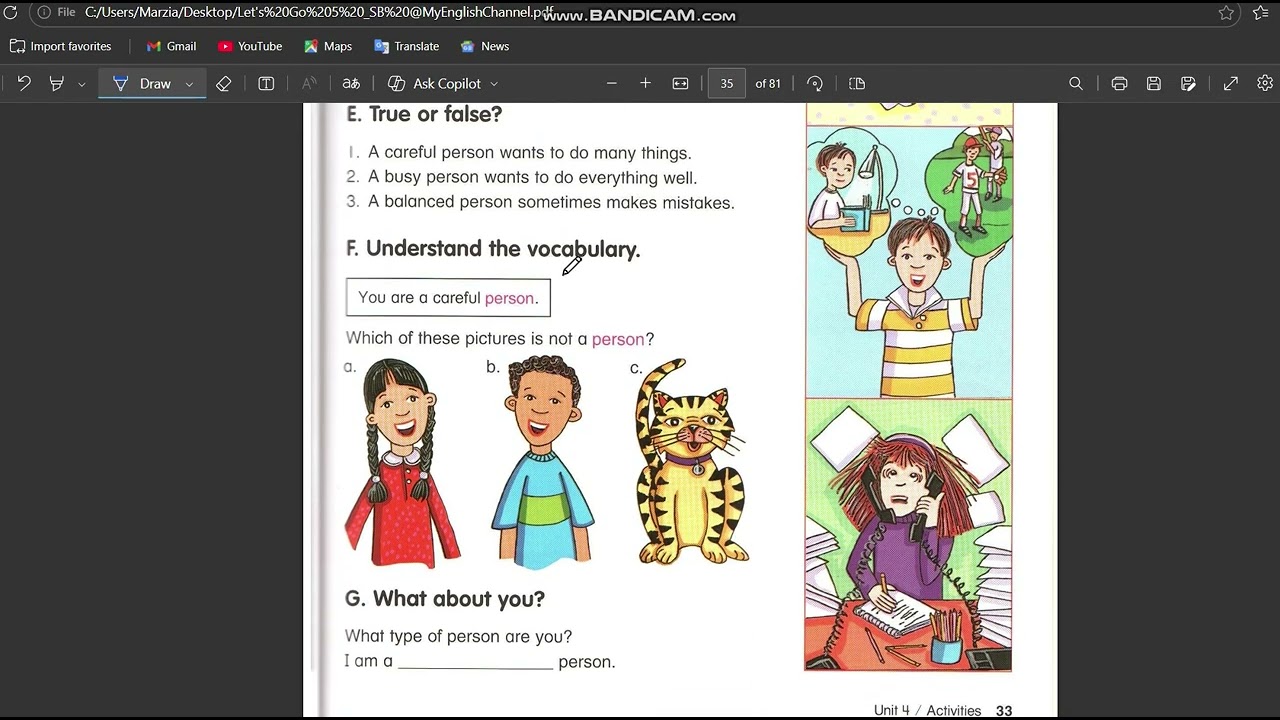Zoom out of the PDF
1280x720 pixels.
click(x=612, y=84)
